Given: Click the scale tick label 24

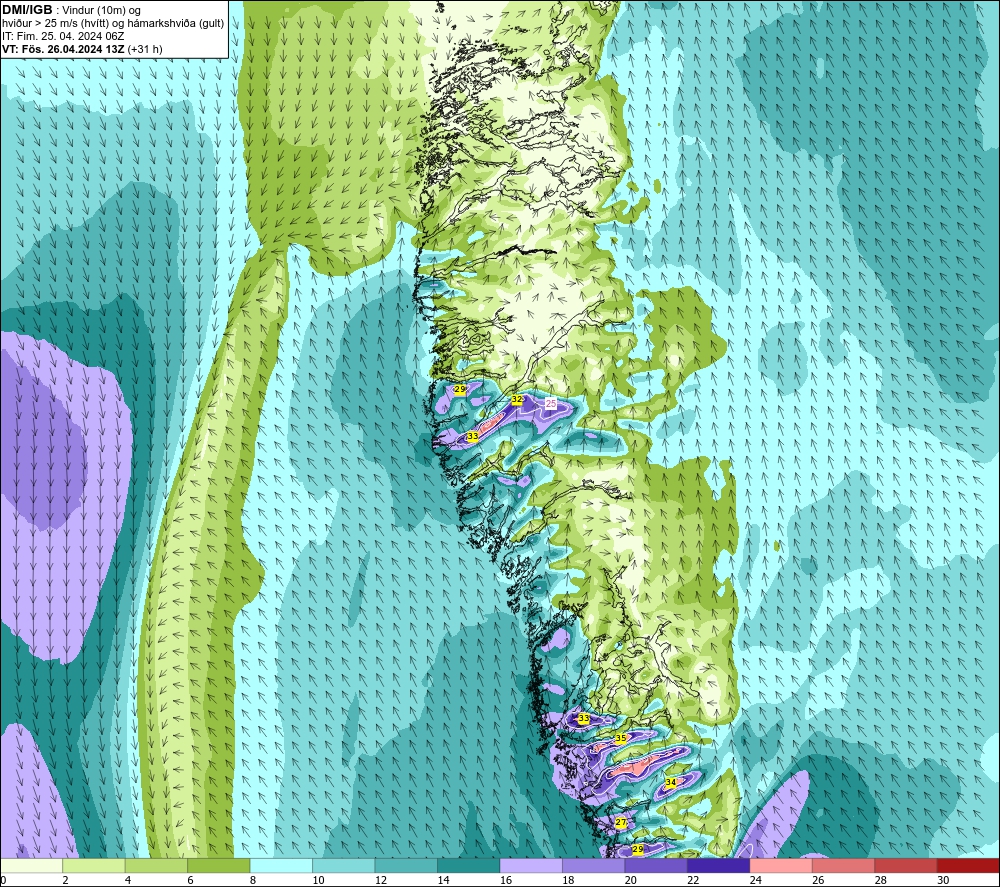Looking at the screenshot, I should coord(756,880).
